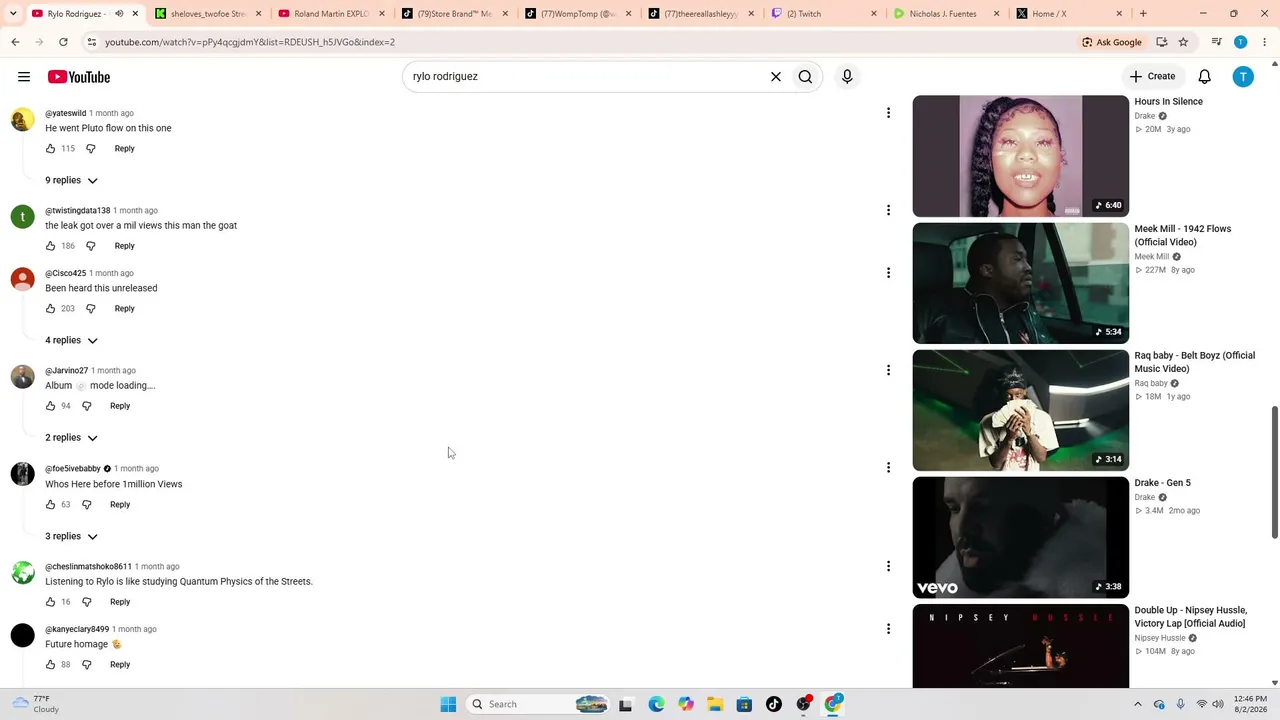Like the @twistingdata138 comment
This screenshot has width=1280, height=720.
click(x=50, y=246)
